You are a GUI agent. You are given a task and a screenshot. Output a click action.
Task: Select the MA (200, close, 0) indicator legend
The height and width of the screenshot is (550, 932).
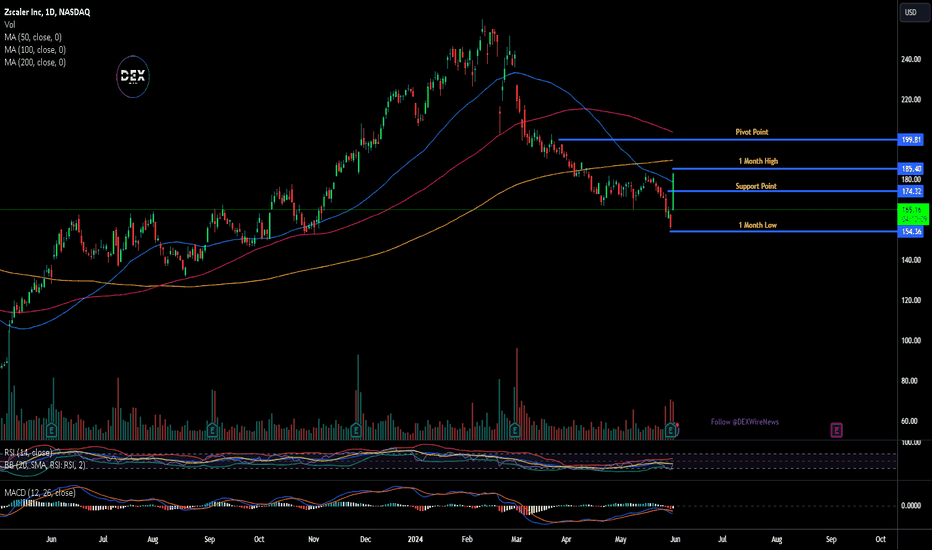tap(35, 62)
